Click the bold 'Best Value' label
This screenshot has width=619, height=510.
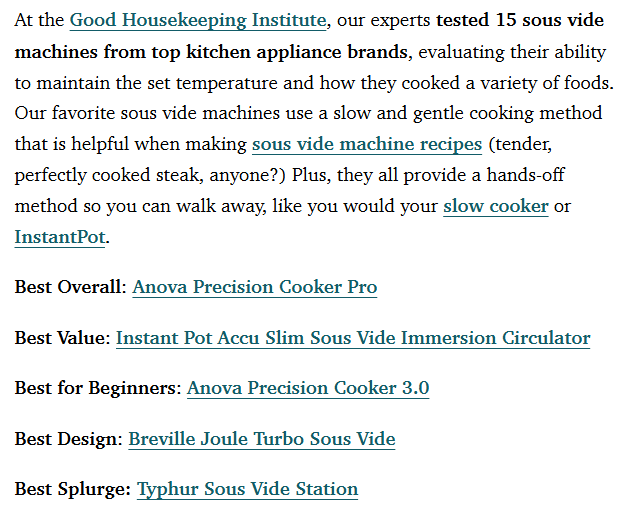click(x=59, y=338)
